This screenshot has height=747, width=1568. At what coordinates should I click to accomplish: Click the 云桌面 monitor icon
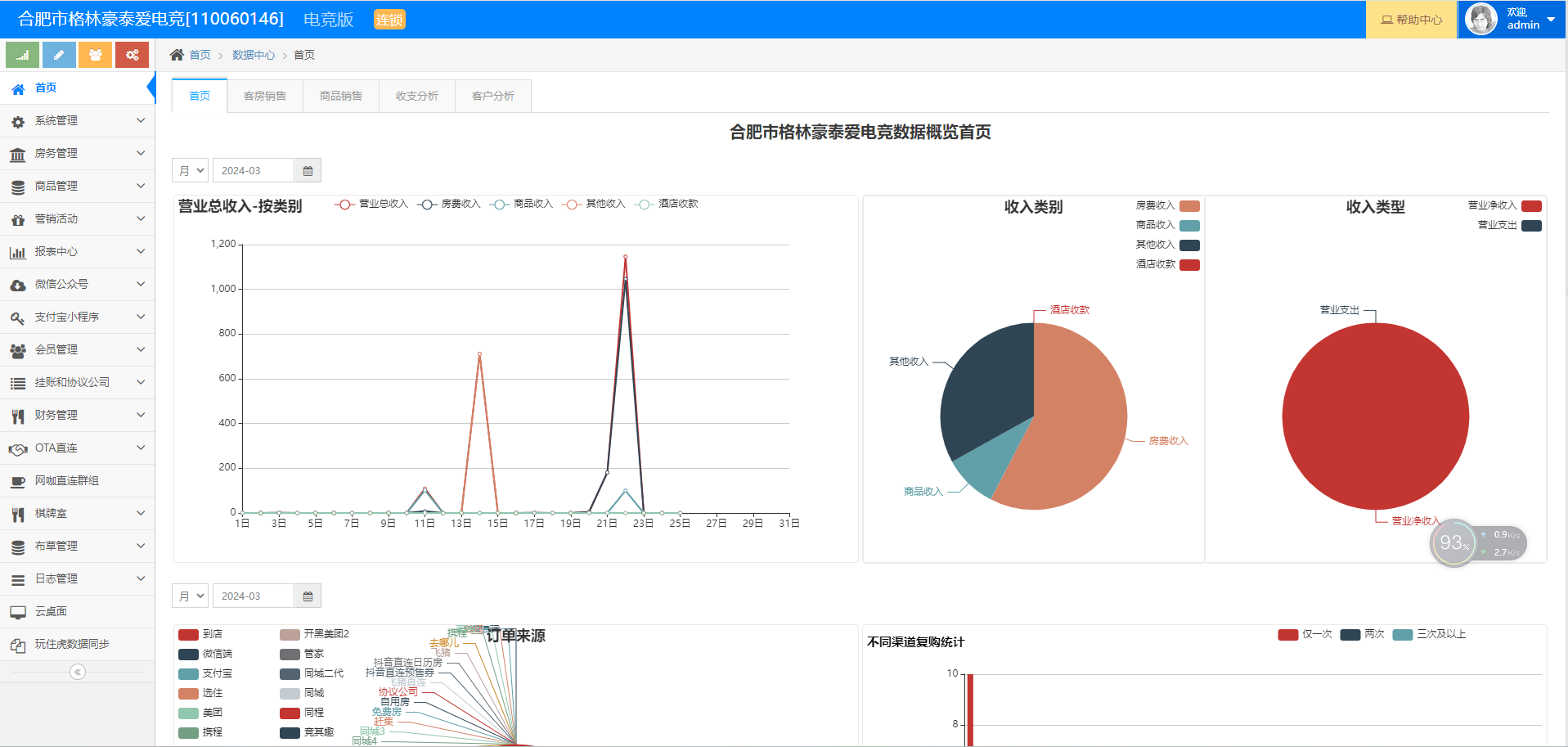tap(18, 612)
